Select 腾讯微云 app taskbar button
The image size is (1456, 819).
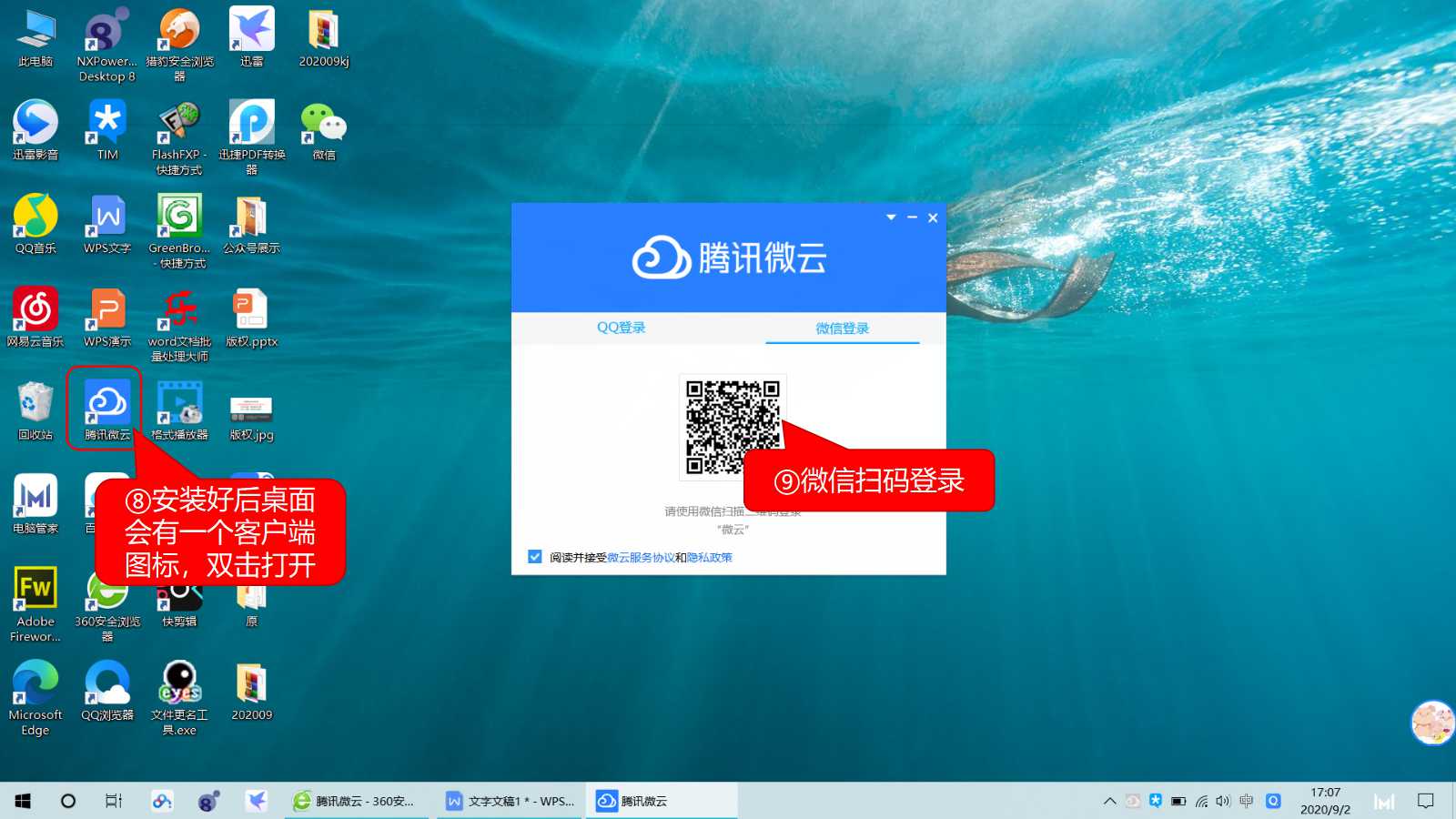click(x=662, y=801)
